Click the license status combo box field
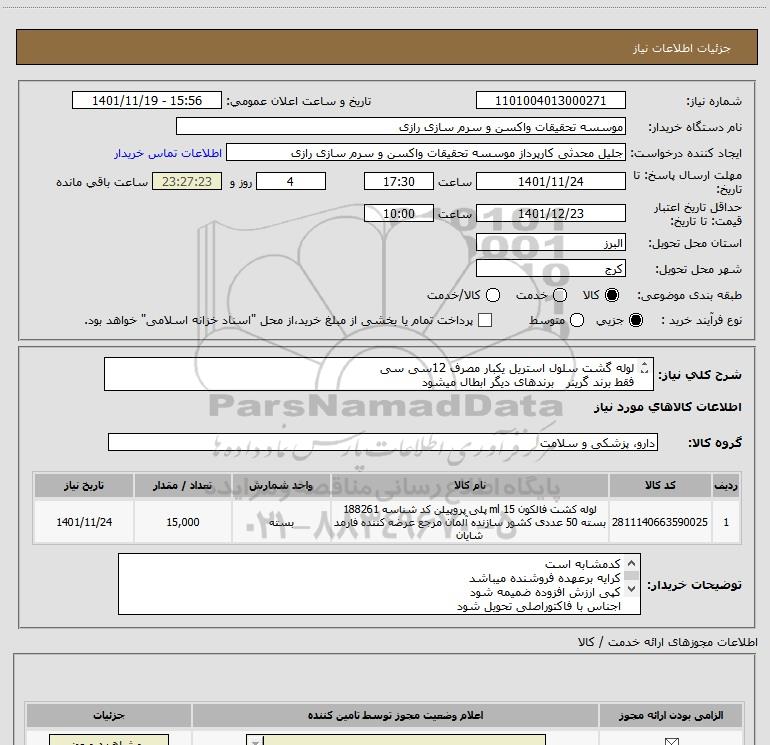Screen dimensions: 770x745 click(396, 740)
